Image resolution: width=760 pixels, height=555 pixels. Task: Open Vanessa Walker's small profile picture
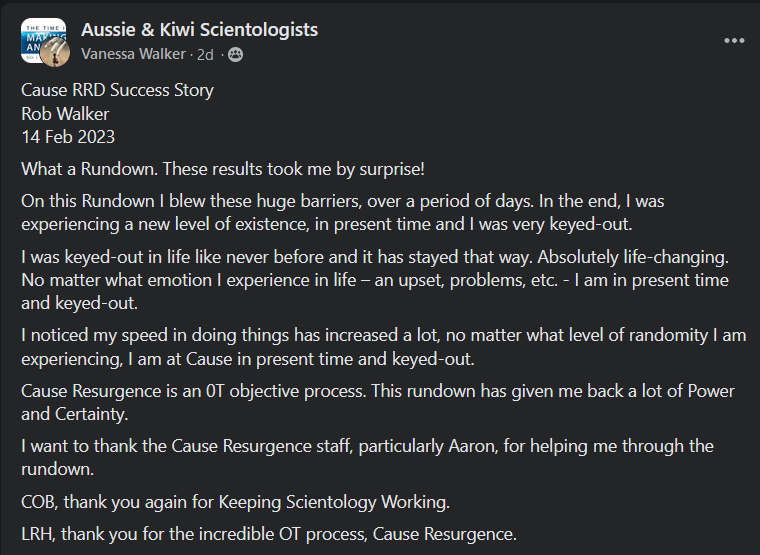pos(54,52)
